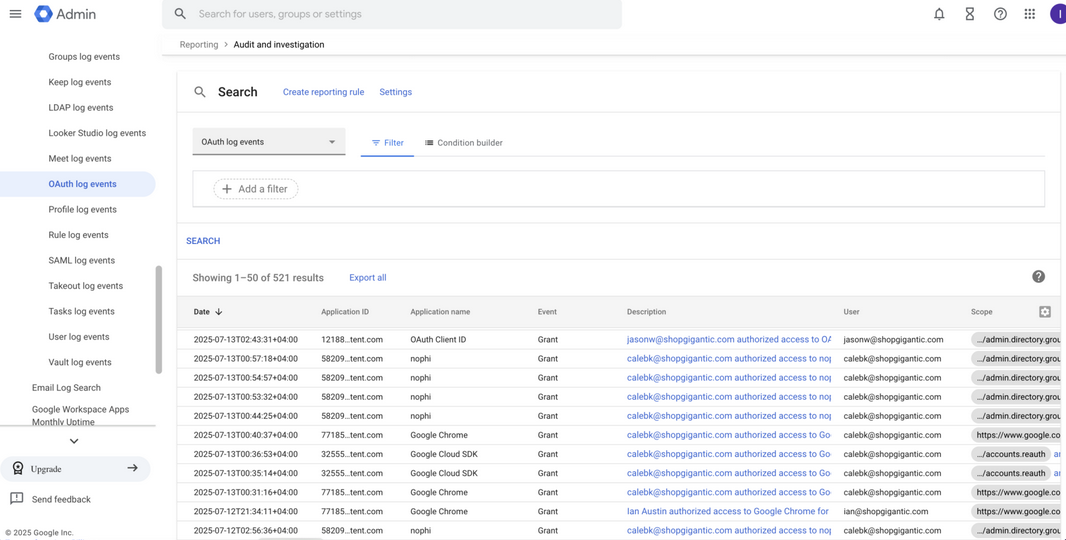Viewport: 1066px width, 540px height.
Task: Click the Description column header
Action: [x=647, y=311]
